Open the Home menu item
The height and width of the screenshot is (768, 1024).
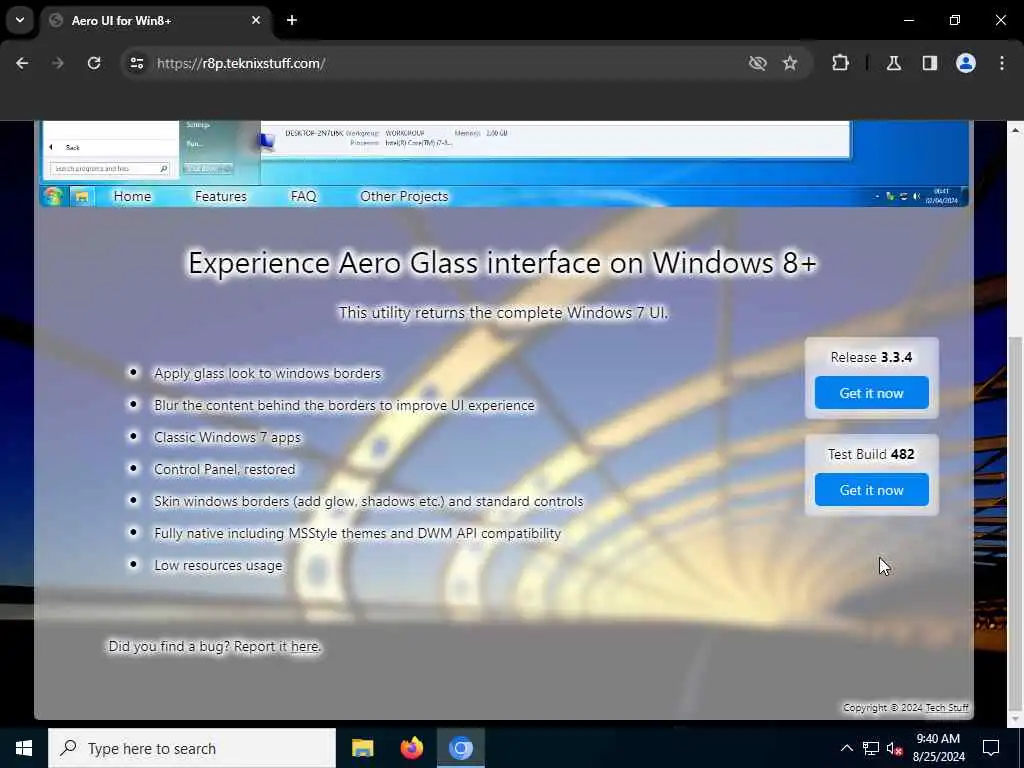(x=132, y=197)
